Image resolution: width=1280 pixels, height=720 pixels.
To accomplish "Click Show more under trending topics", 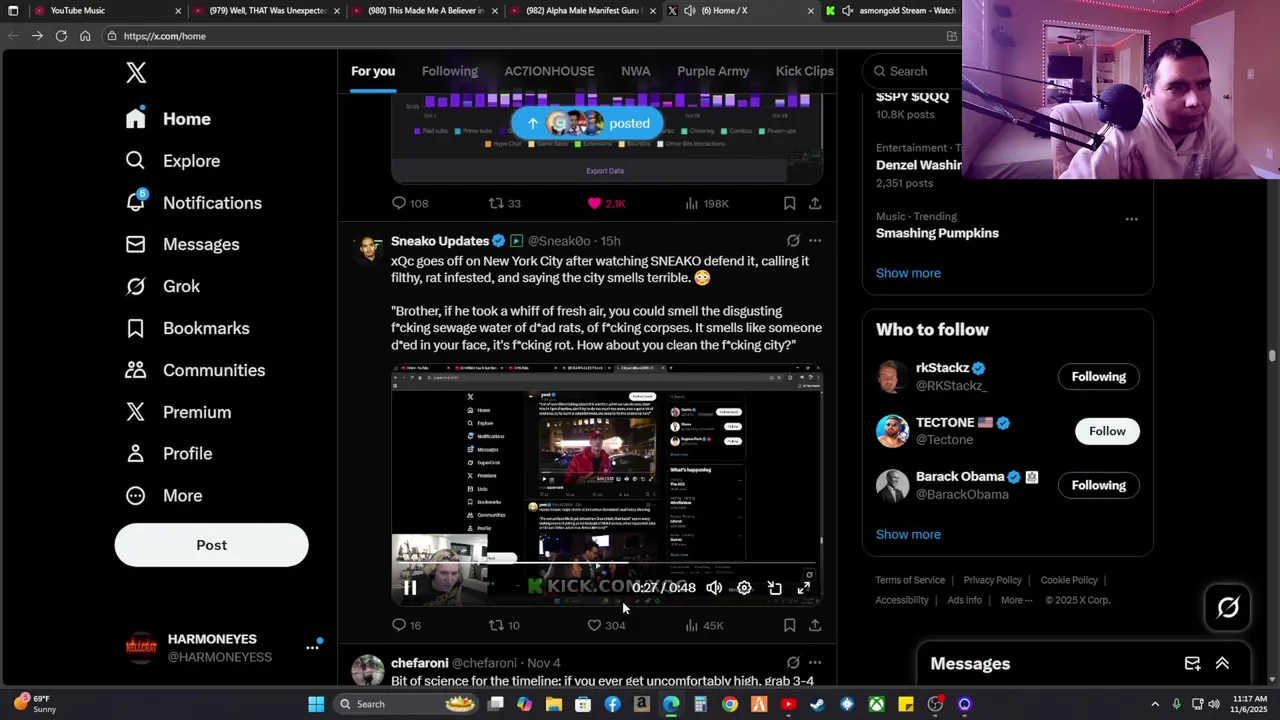I will pyautogui.click(x=908, y=273).
